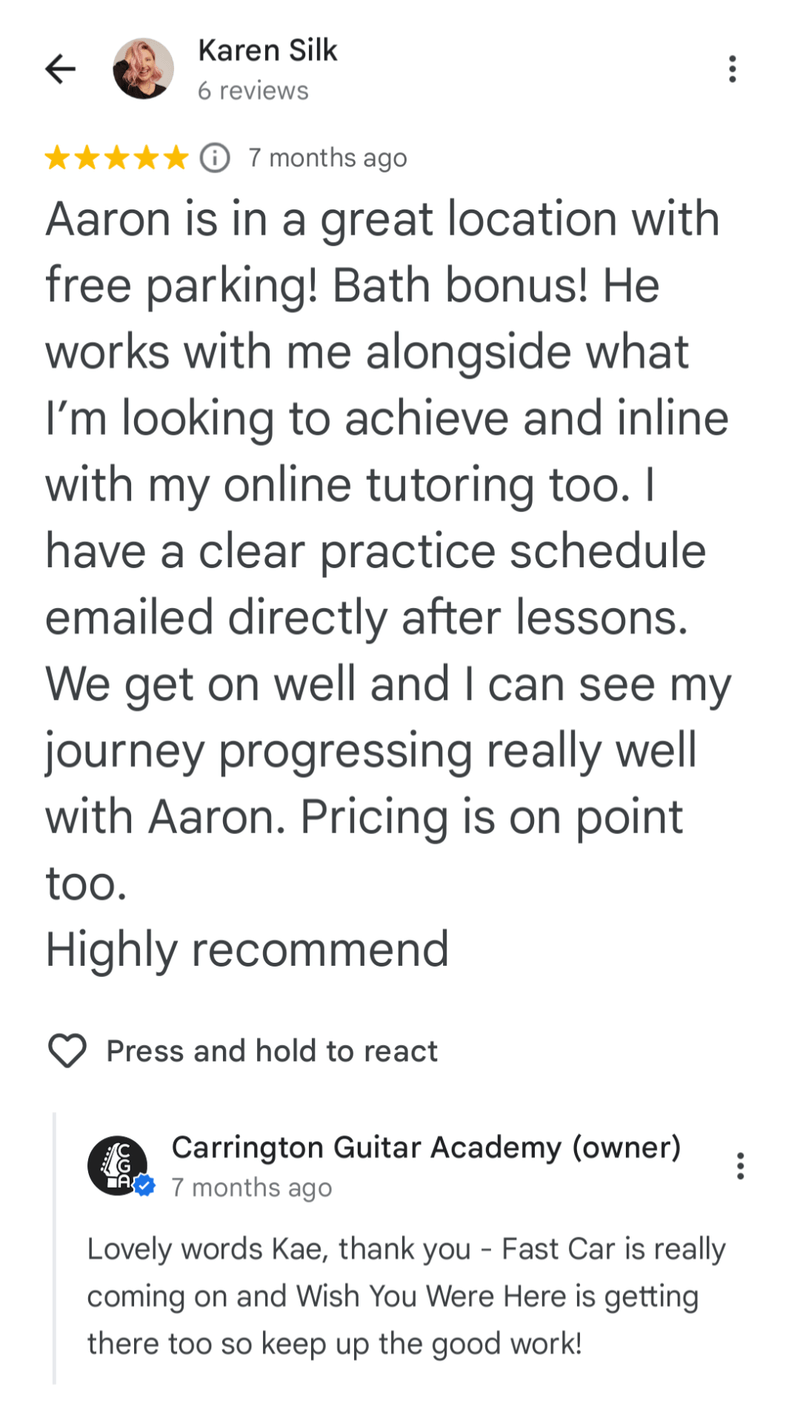Open the 6 reviews link
800x1422 pixels.
254,90
